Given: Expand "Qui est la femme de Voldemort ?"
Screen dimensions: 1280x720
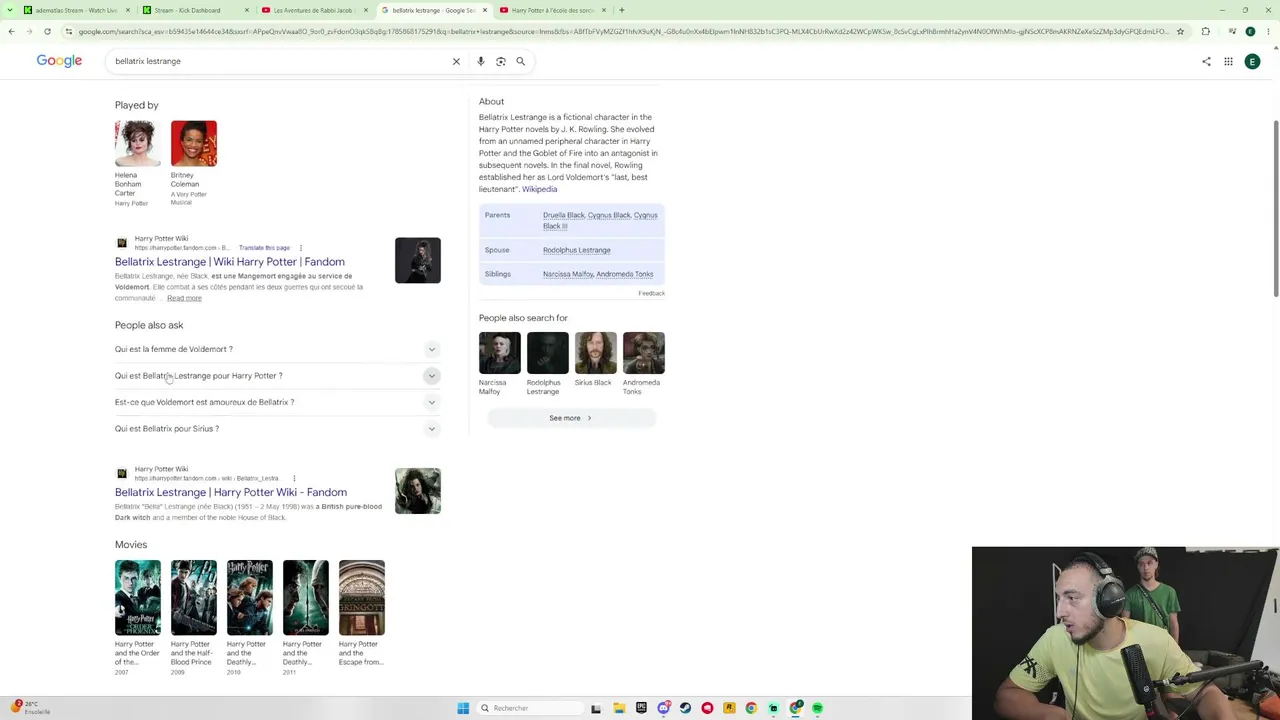Looking at the screenshot, I should pyautogui.click(x=277, y=349).
